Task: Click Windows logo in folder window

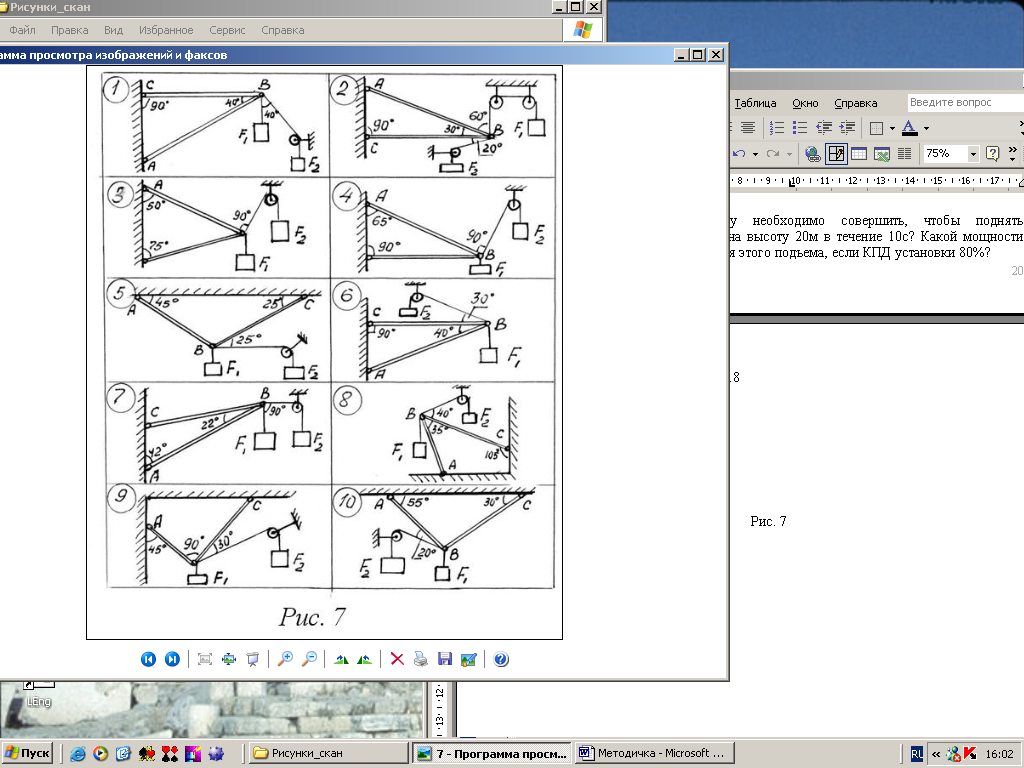Action: pos(583,30)
